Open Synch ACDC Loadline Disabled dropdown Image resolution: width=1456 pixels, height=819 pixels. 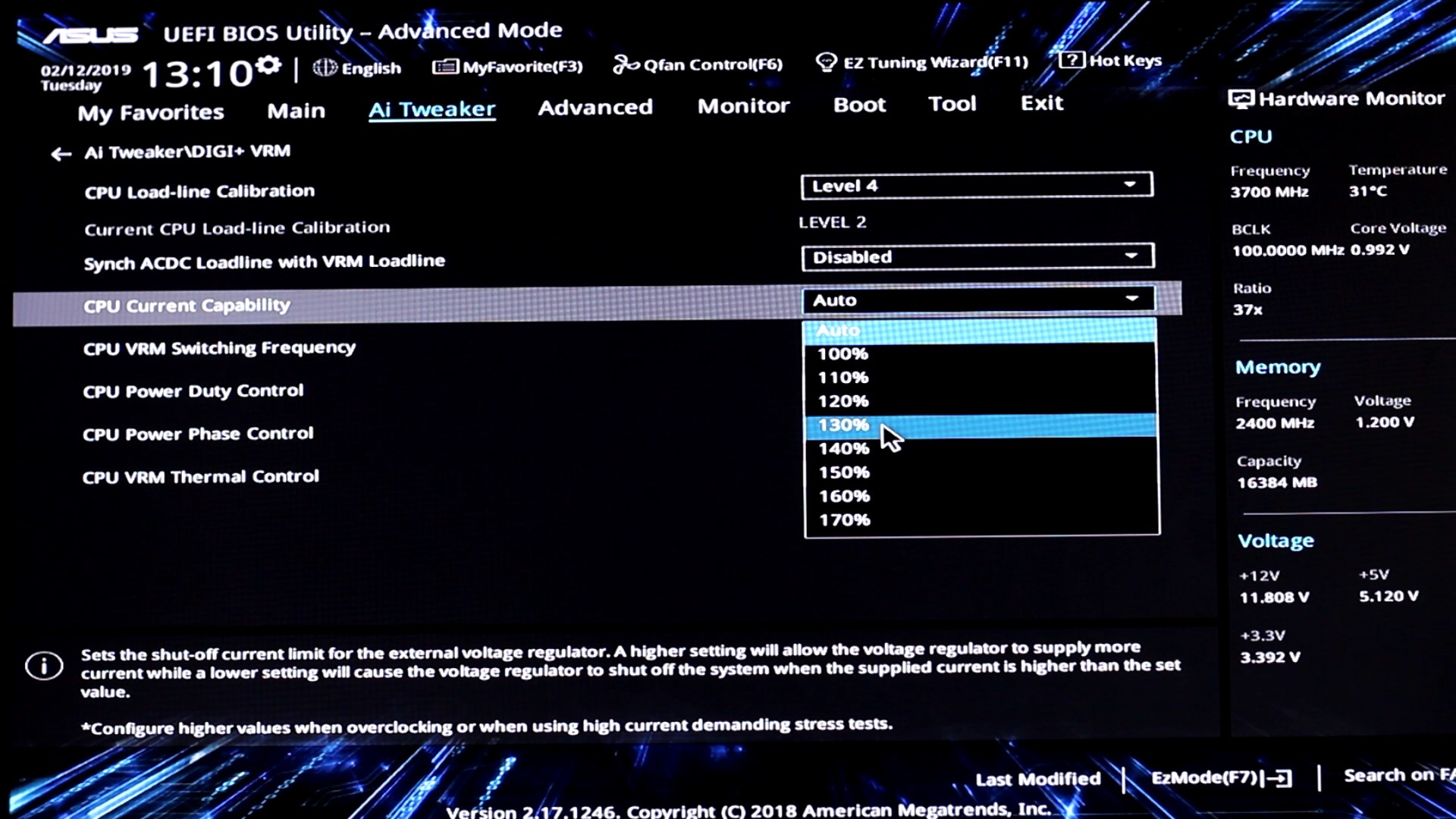[x=977, y=256]
